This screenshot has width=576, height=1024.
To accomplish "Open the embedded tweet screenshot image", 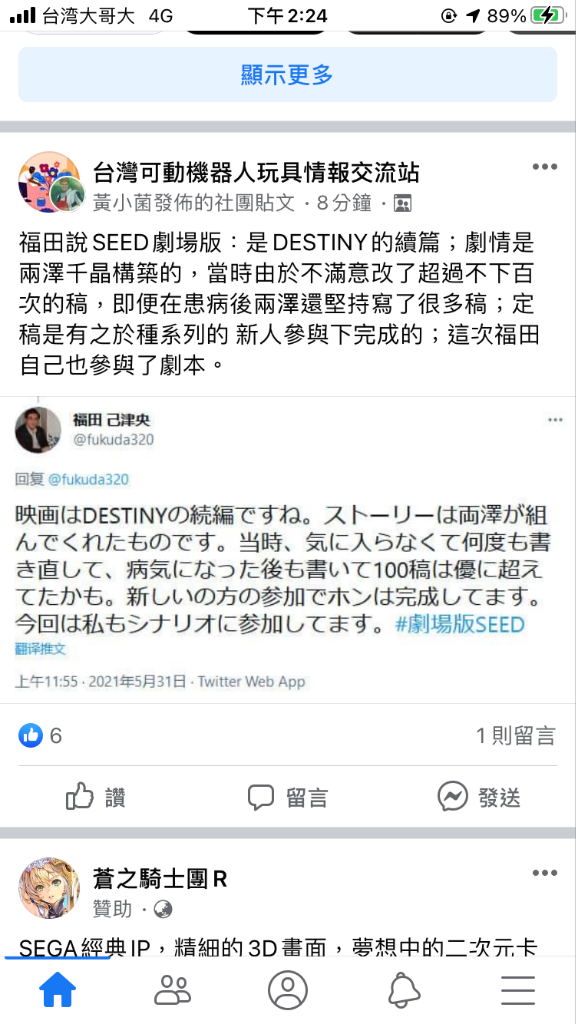I will (287, 549).
